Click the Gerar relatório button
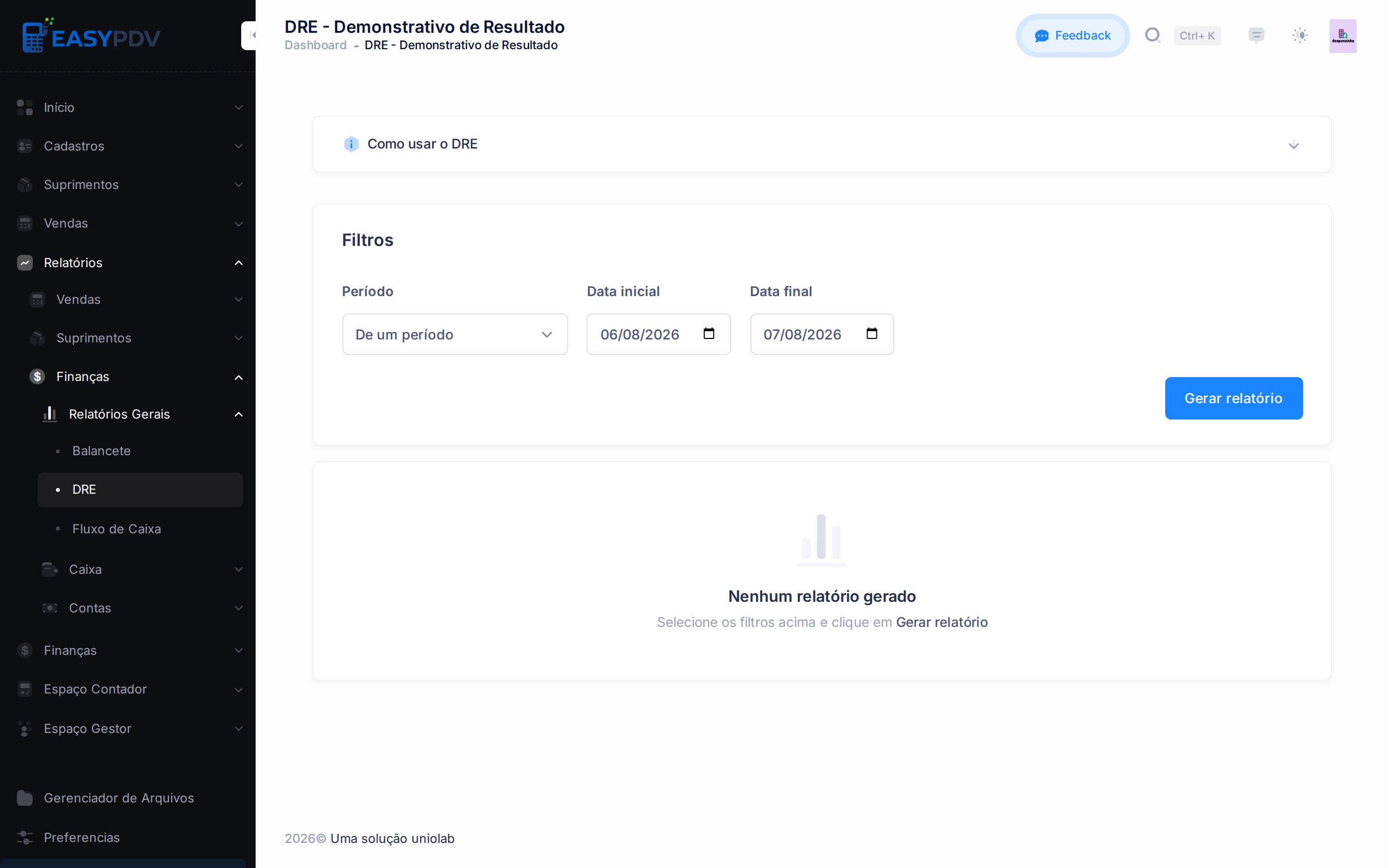This screenshot has height=868, width=1389. pos(1233,398)
